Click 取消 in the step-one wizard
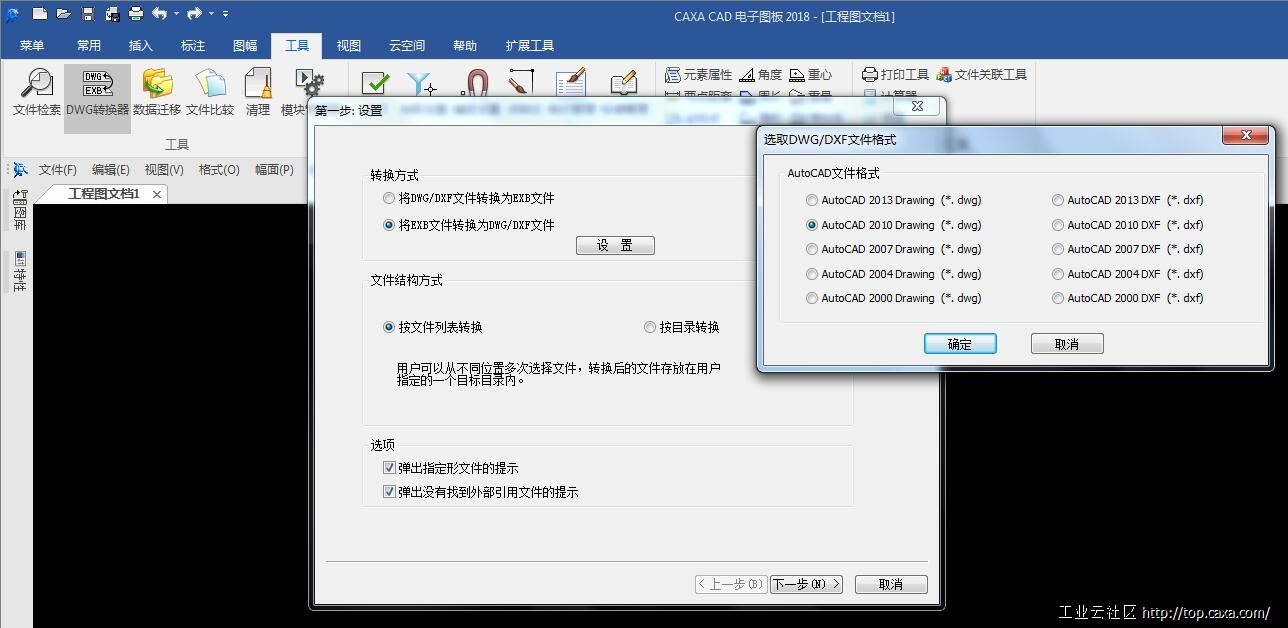The image size is (1288, 628). (x=890, y=584)
